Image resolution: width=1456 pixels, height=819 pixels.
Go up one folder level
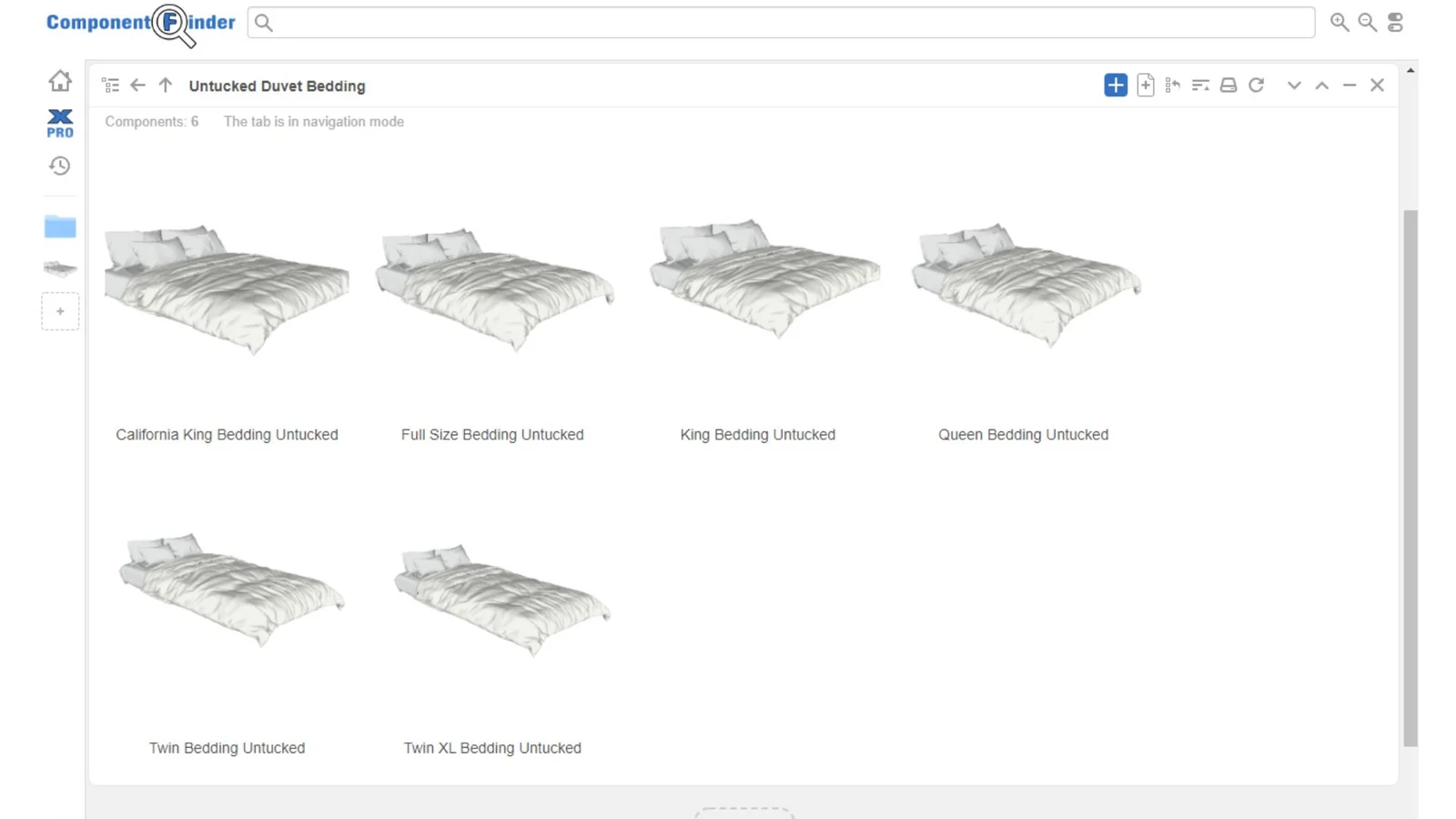coord(165,85)
